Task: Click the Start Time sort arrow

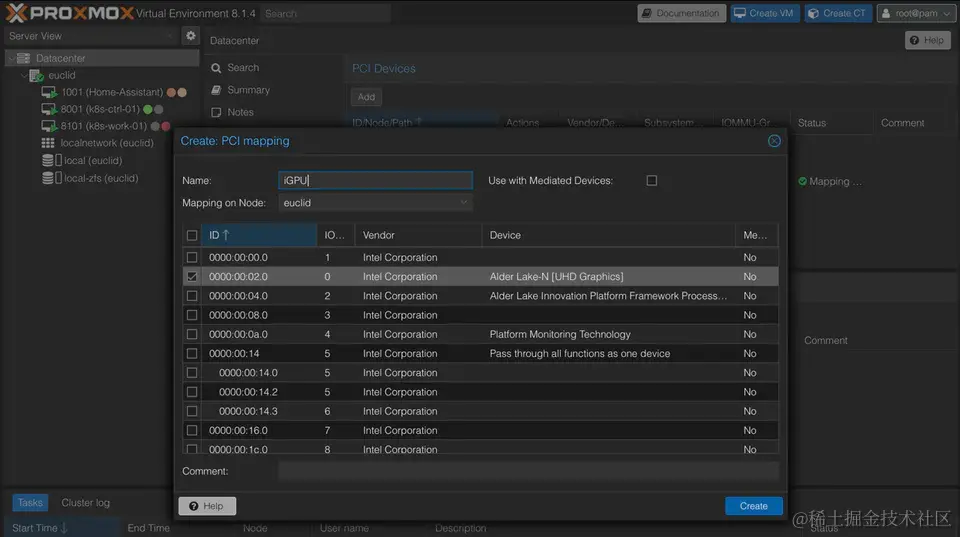Action: pyautogui.click(x=64, y=528)
